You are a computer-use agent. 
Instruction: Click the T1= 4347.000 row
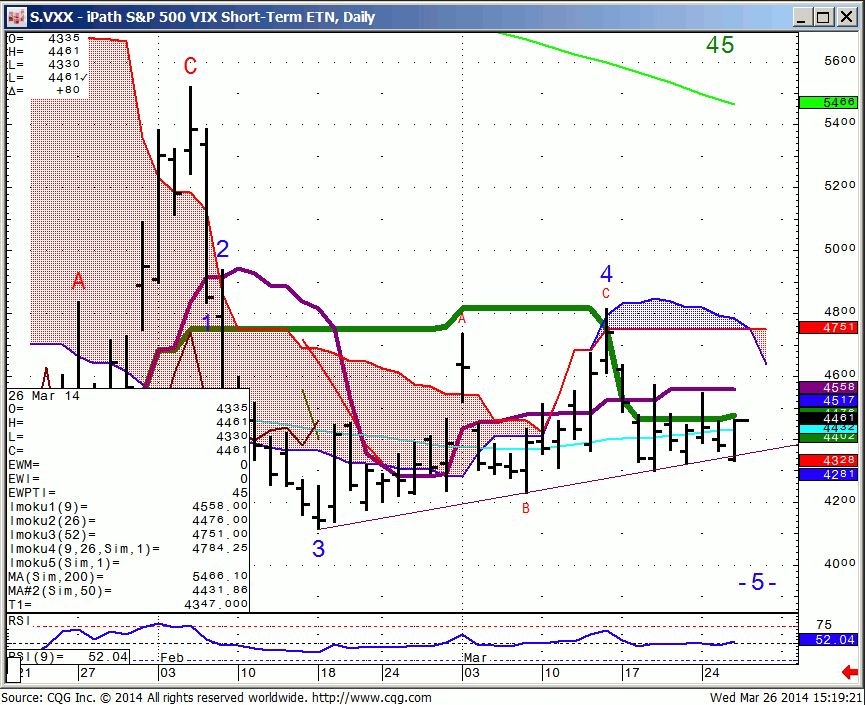[x=129, y=604]
